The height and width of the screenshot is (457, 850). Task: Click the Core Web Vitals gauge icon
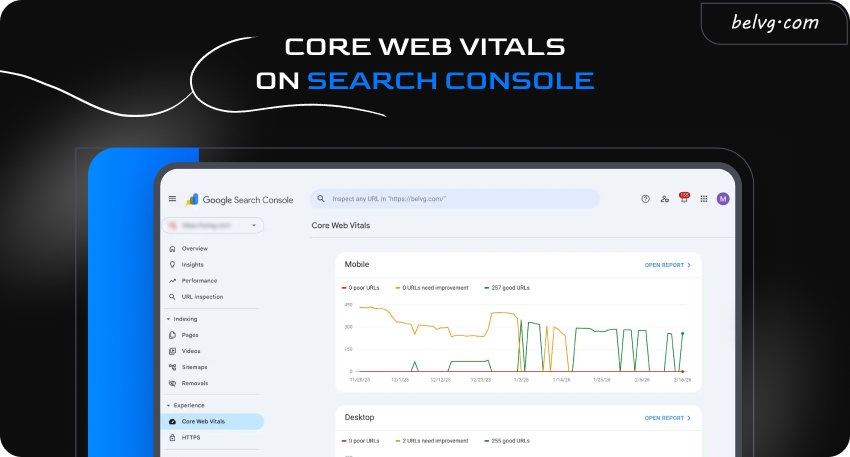point(172,421)
